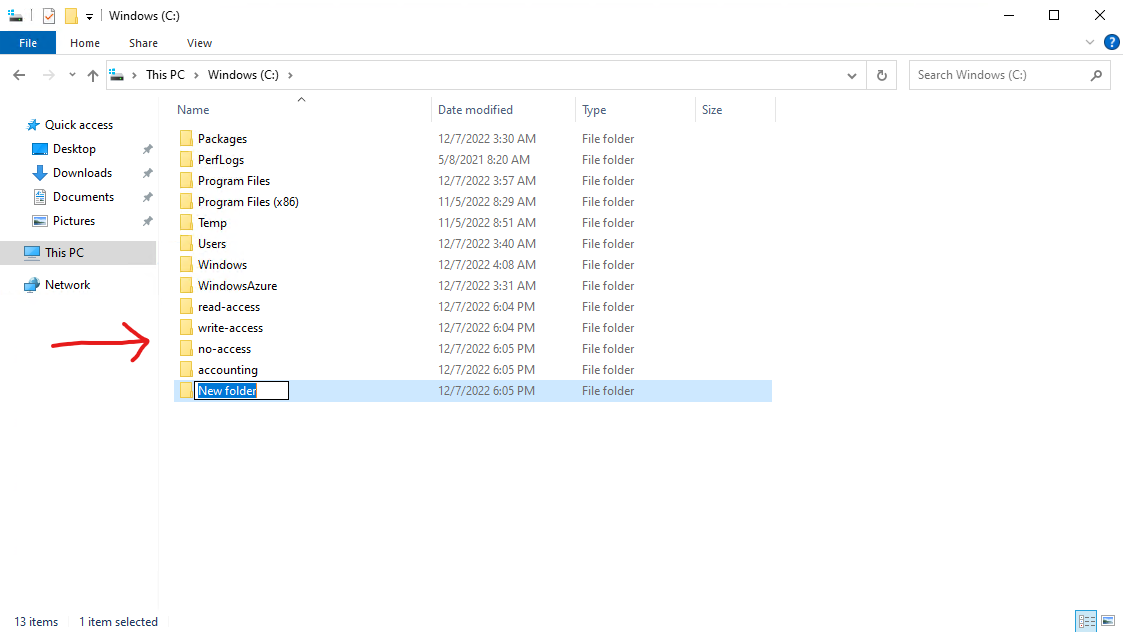Select the read-access folder icon
Viewport: 1123px width, 632px height.
coord(186,307)
